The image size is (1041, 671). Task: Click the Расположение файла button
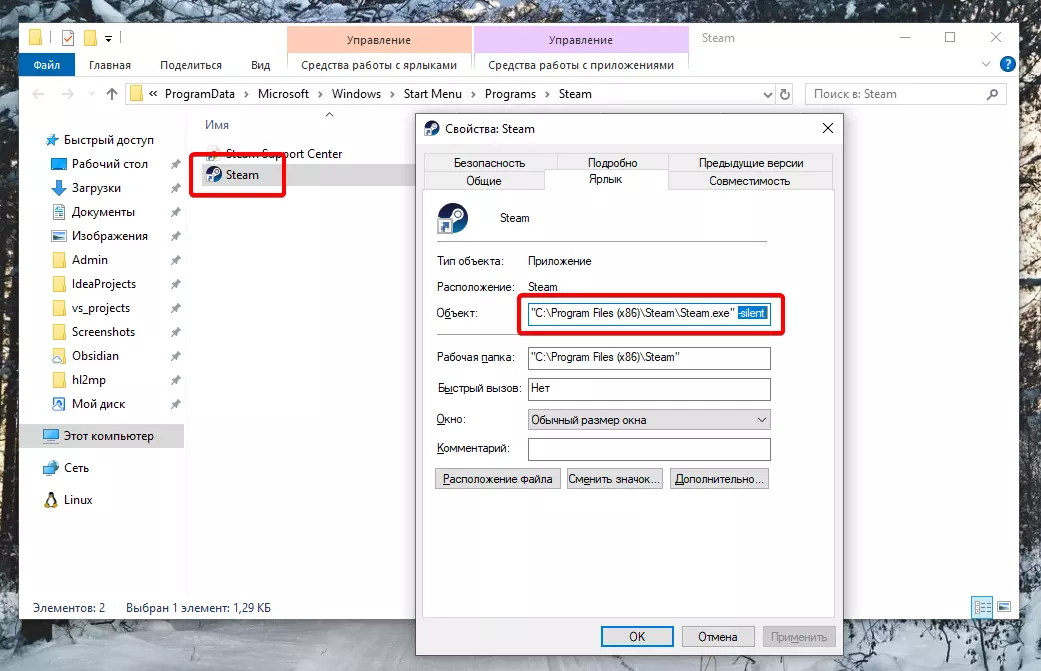pyautogui.click(x=497, y=479)
